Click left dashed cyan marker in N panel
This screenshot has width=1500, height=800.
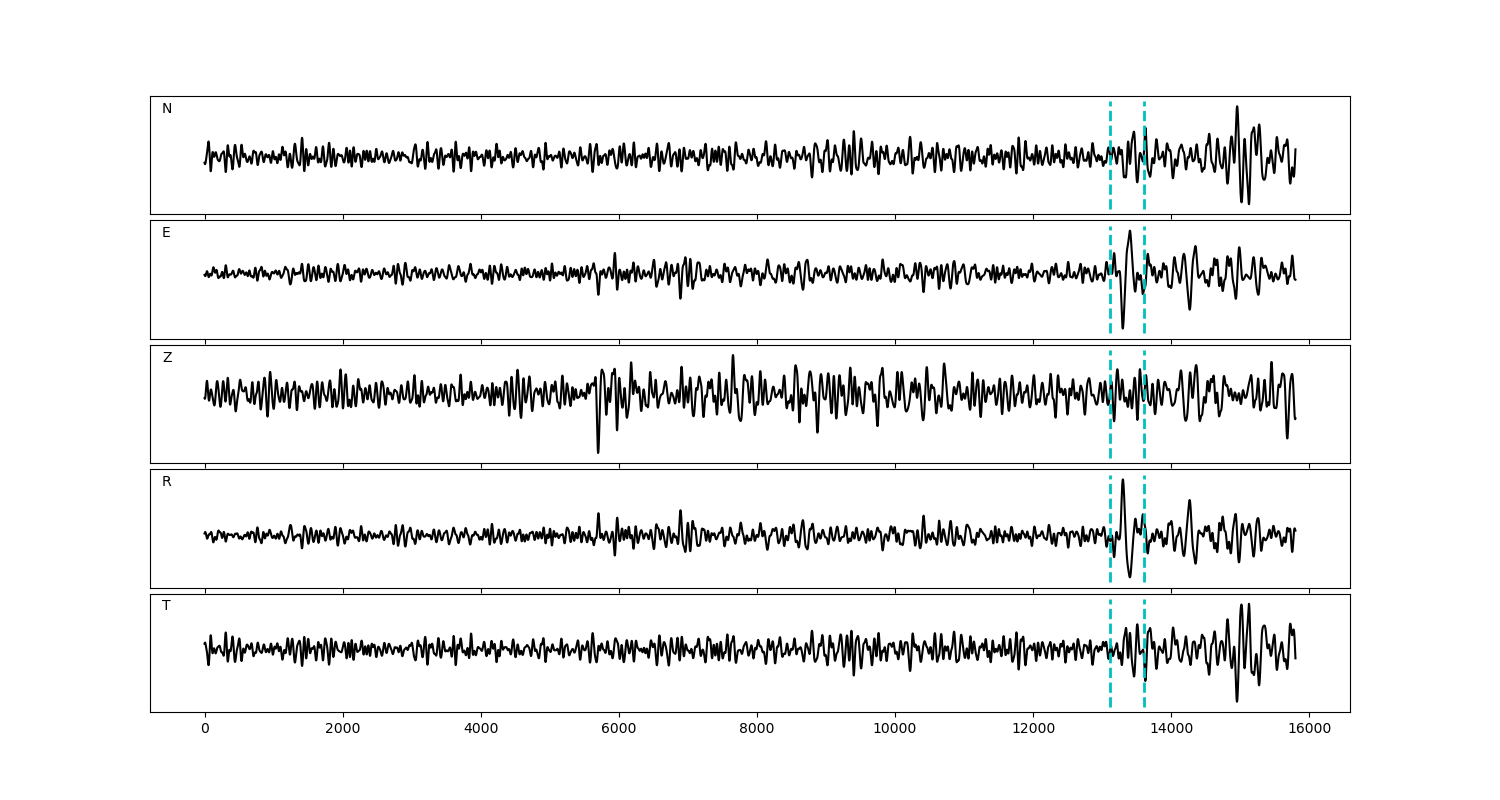[1110, 155]
